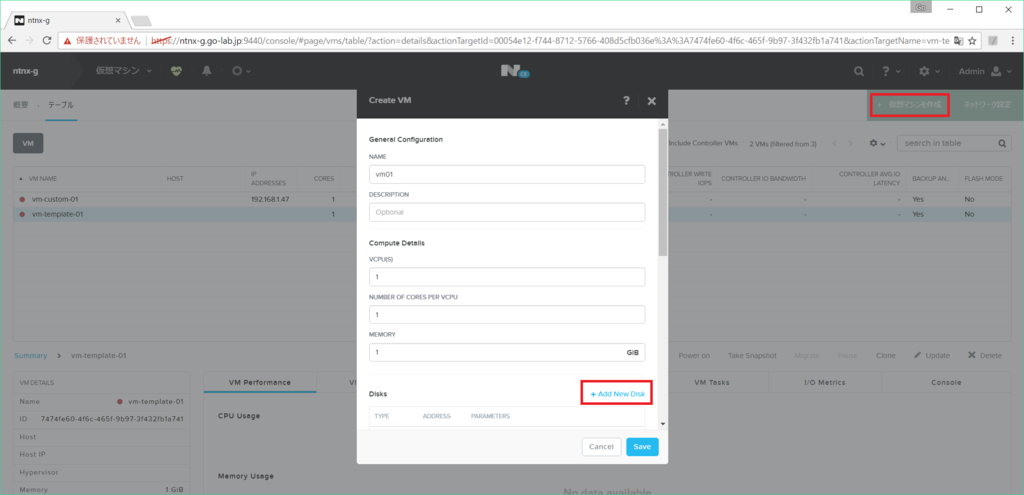Viewport: 1024px width, 495px height.
Task: Go to the previous table page arrow
Action: click(x=835, y=143)
